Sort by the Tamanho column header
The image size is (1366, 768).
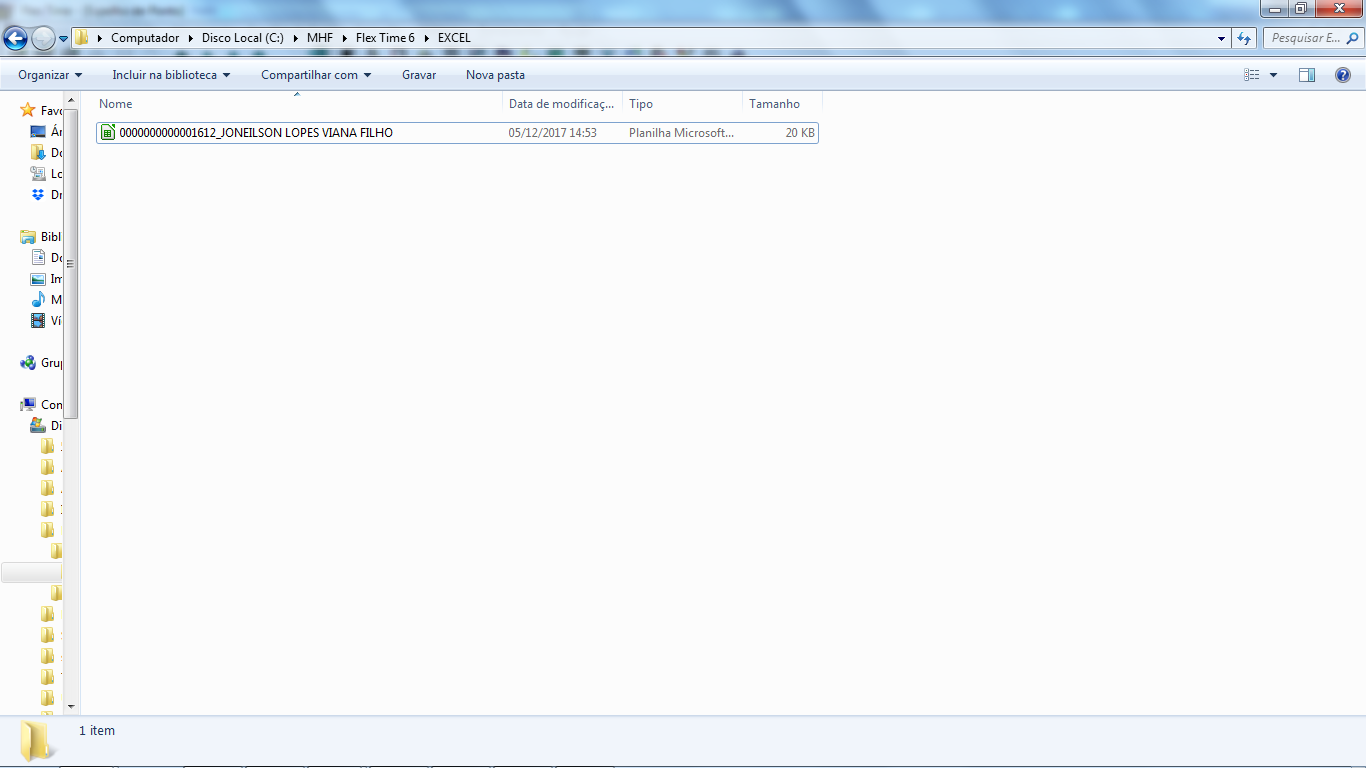(782, 104)
